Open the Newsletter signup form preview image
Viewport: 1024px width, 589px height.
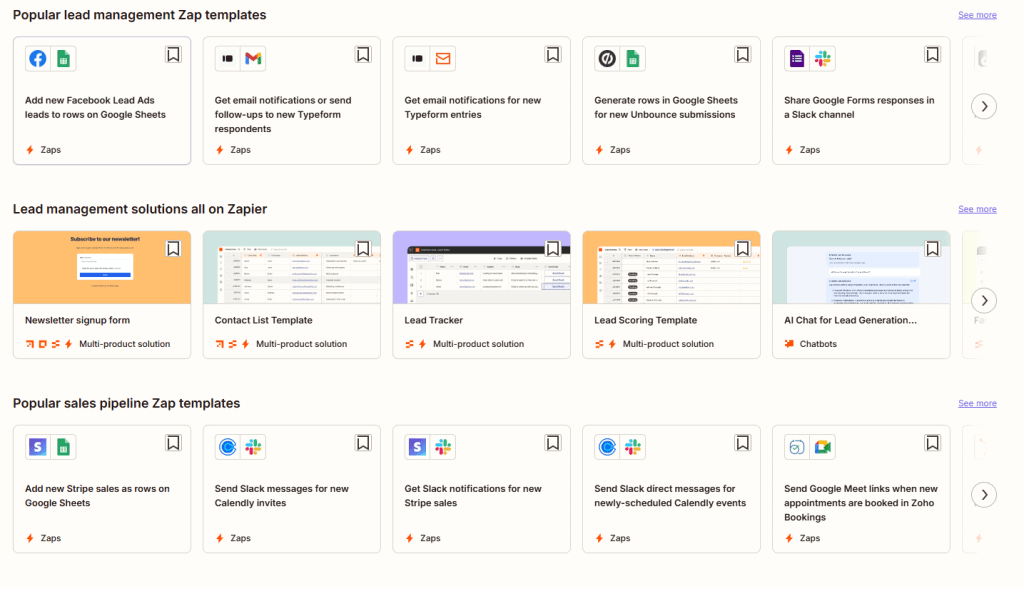[102, 267]
